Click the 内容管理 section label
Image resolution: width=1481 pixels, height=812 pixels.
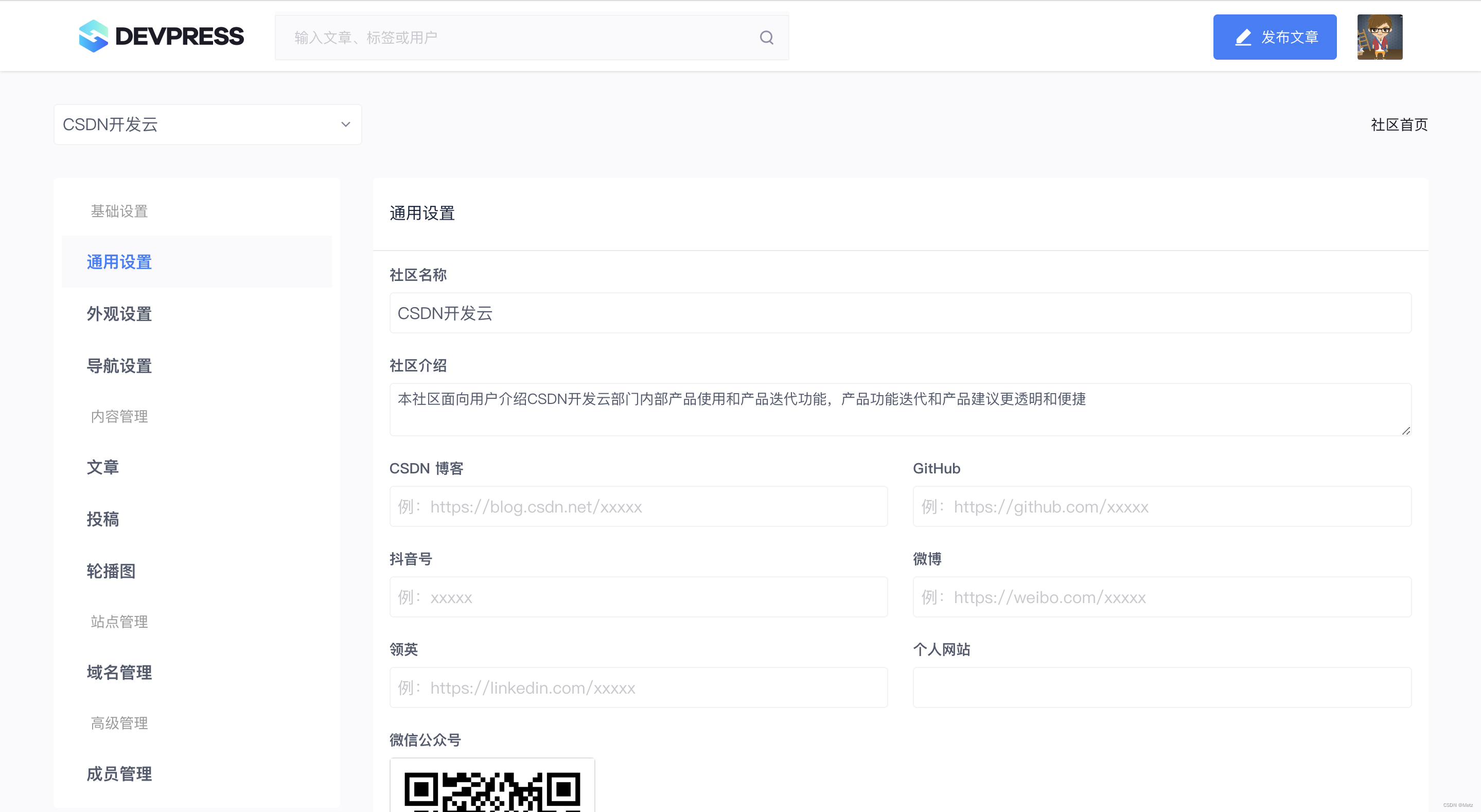119,416
